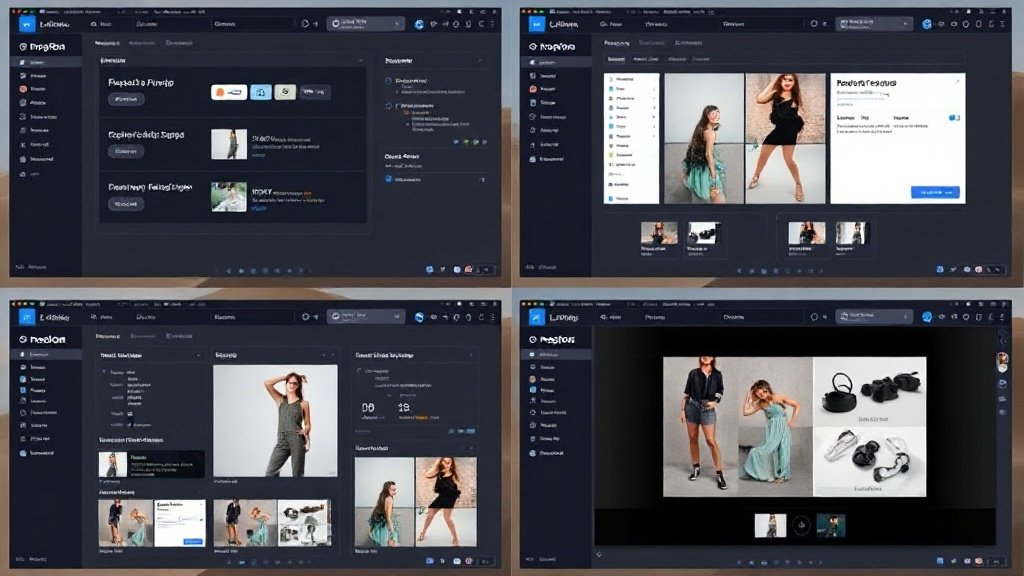Click pill button under third card heading
The image size is (1024, 576).
click(x=126, y=204)
